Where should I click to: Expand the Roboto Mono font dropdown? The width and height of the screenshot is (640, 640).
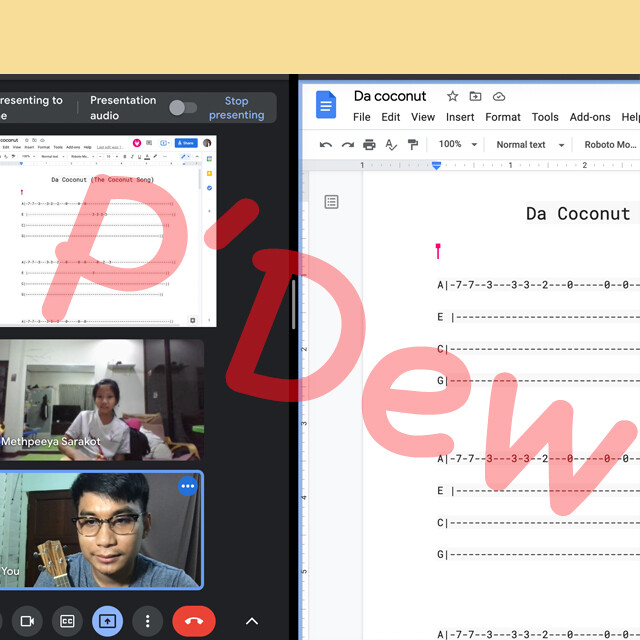point(610,145)
